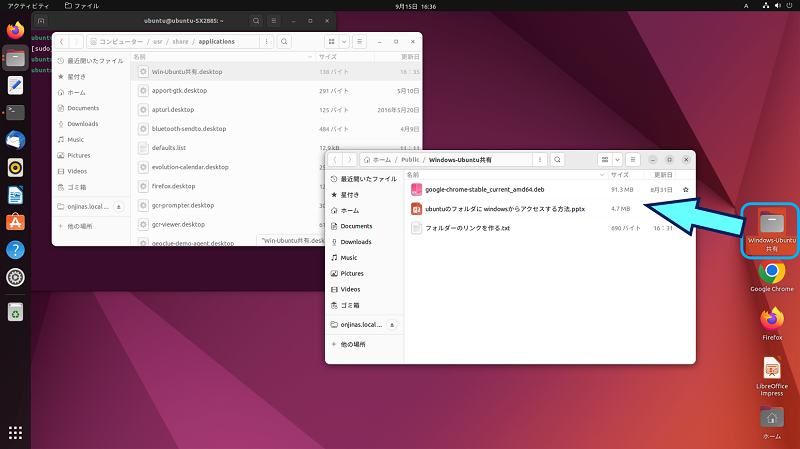Open Rhythmbox from the dock
This screenshot has width=800, height=449.
point(15,167)
